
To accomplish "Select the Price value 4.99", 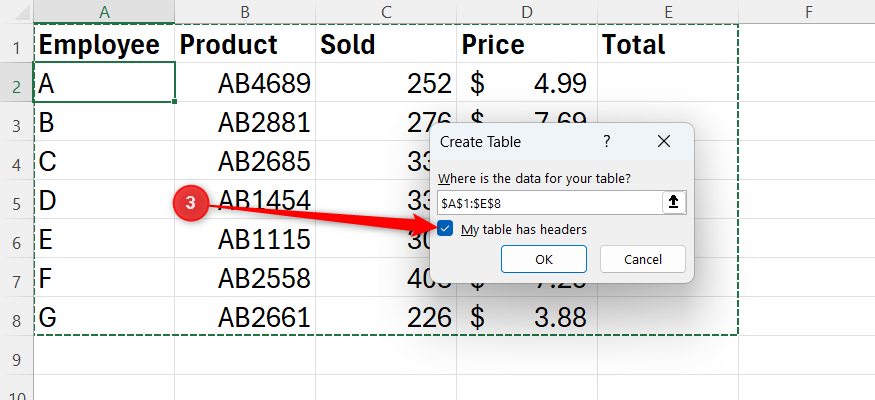I will click(x=527, y=83).
